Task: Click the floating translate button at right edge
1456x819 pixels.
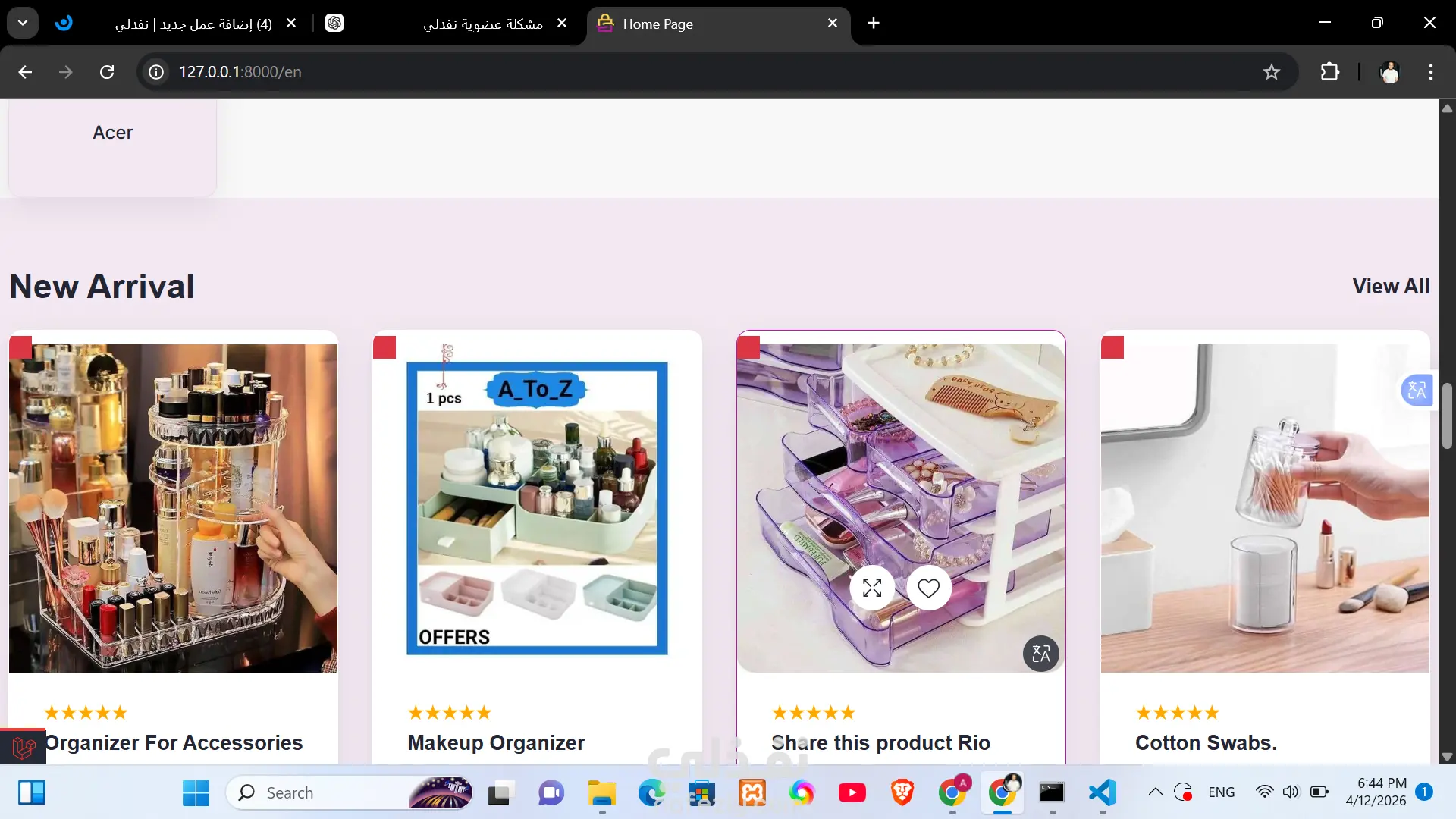Action: [1417, 391]
